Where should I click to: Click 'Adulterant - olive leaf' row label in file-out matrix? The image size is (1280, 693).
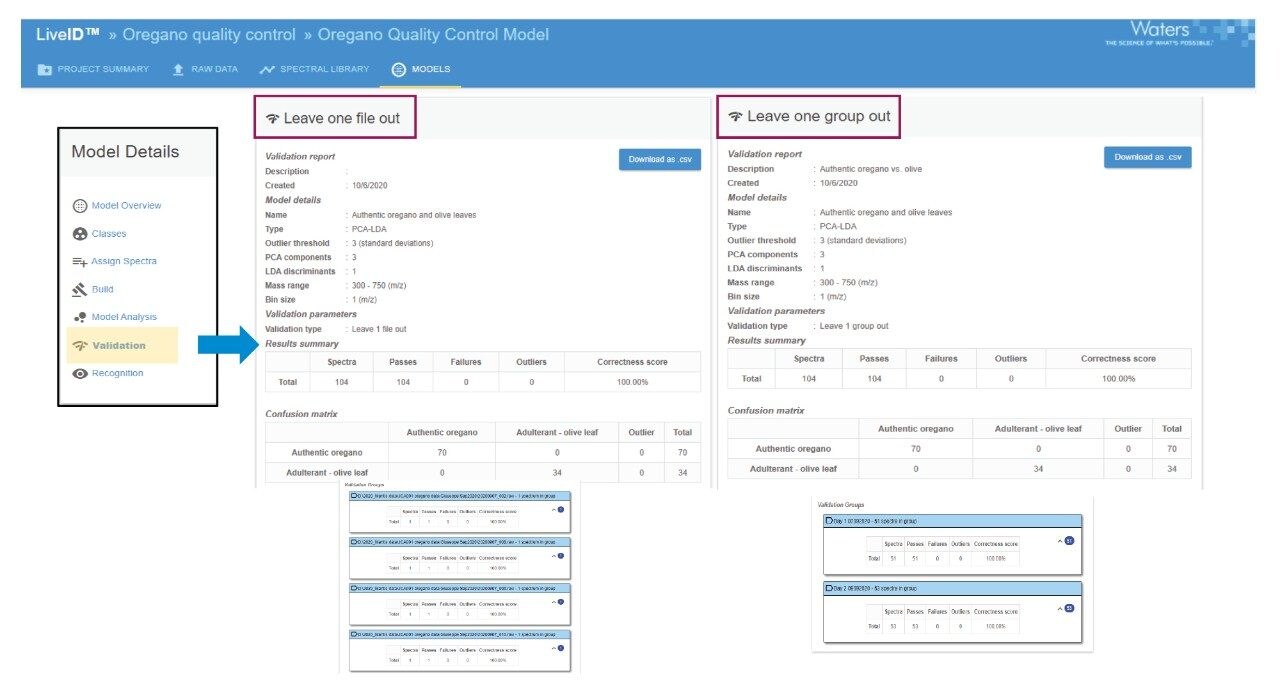coord(329,472)
